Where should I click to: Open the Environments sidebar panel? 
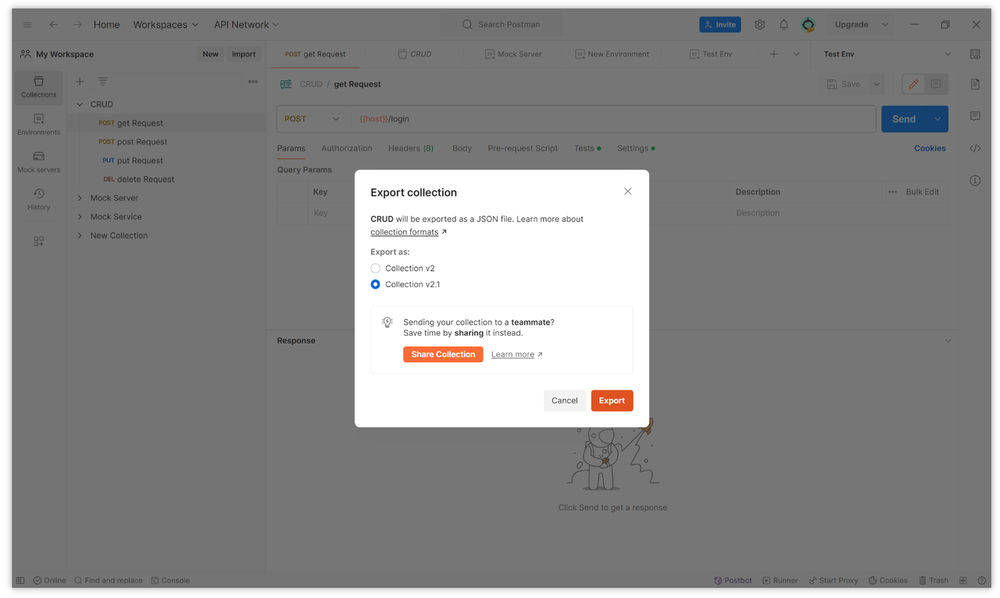pyautogui.click(x=38, y=124)
